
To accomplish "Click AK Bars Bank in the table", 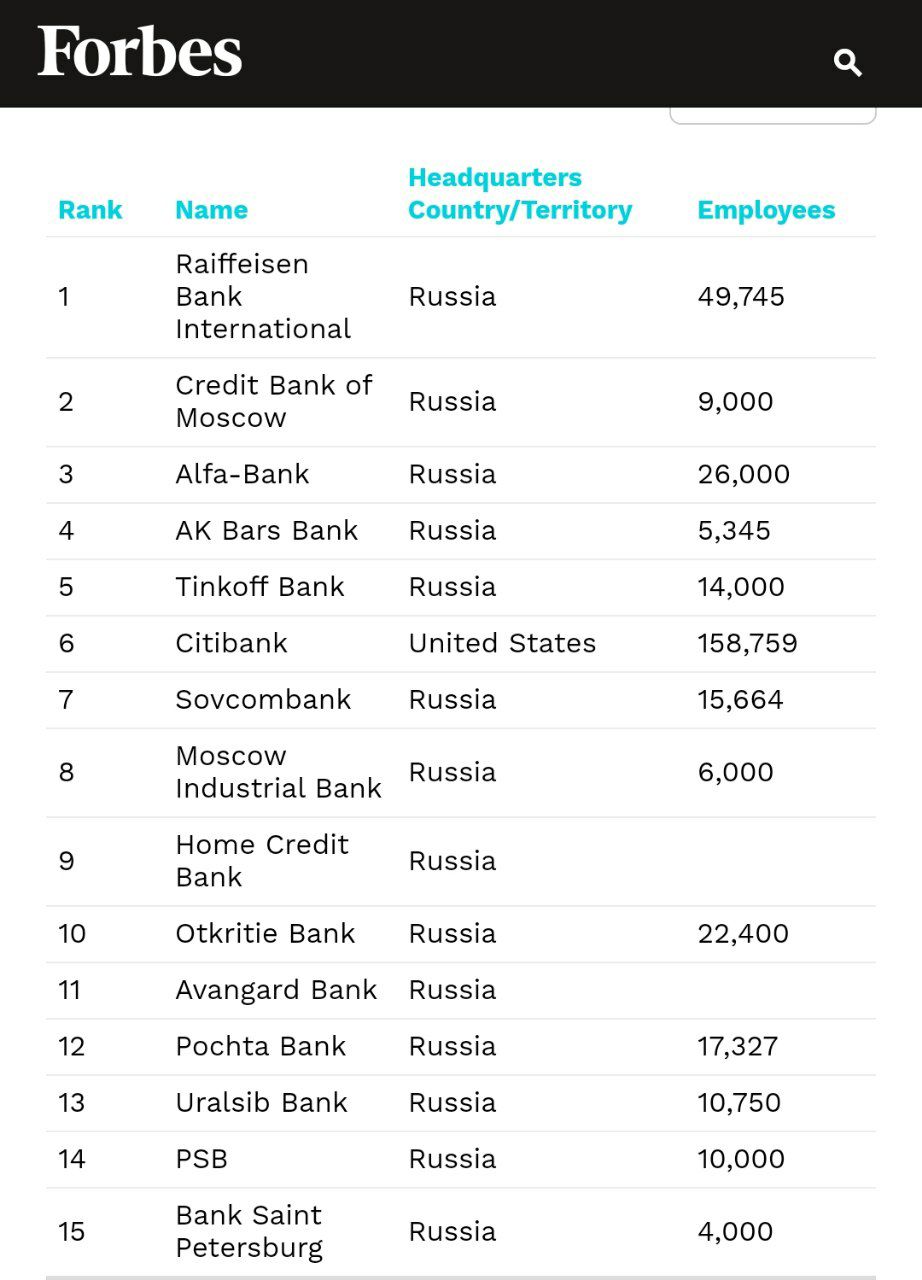I will [267, 531].
